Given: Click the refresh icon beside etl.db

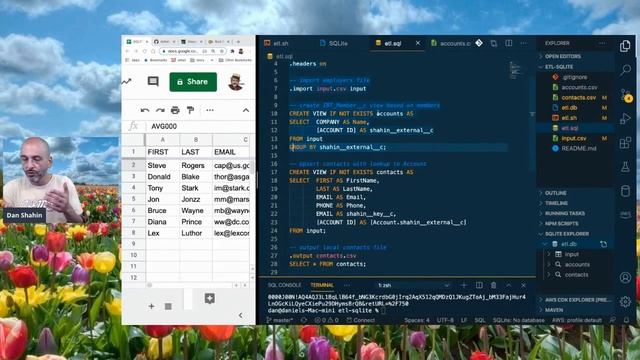Looking at the screenshot, I should pyautogui.click(x=603, y=244).
